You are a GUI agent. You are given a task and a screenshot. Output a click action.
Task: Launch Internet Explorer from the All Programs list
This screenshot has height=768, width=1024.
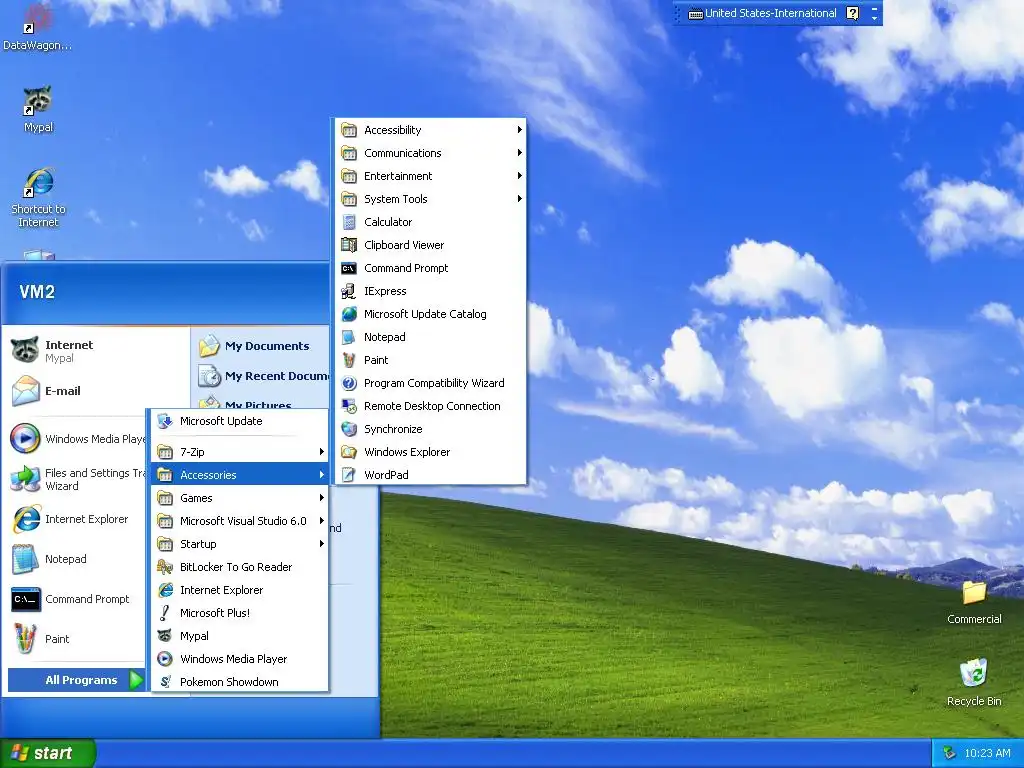pos(240,590)
